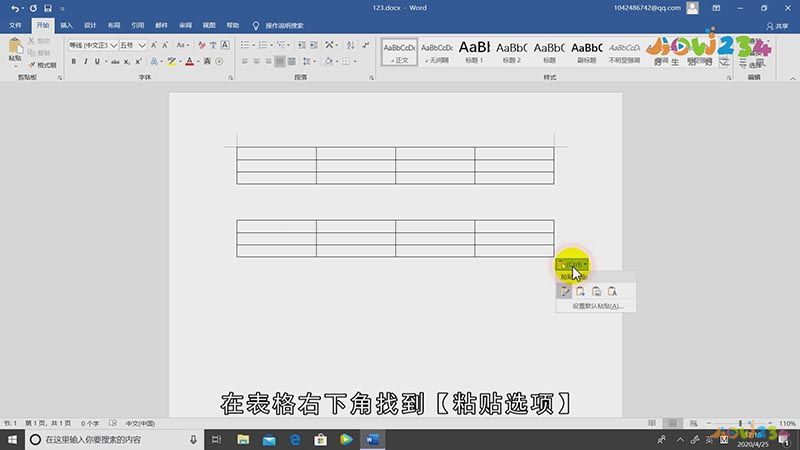Decrease paragraph indent
The height and width of the screenshot is (450, 800).
pyautogui.click(x=302, y=45)
